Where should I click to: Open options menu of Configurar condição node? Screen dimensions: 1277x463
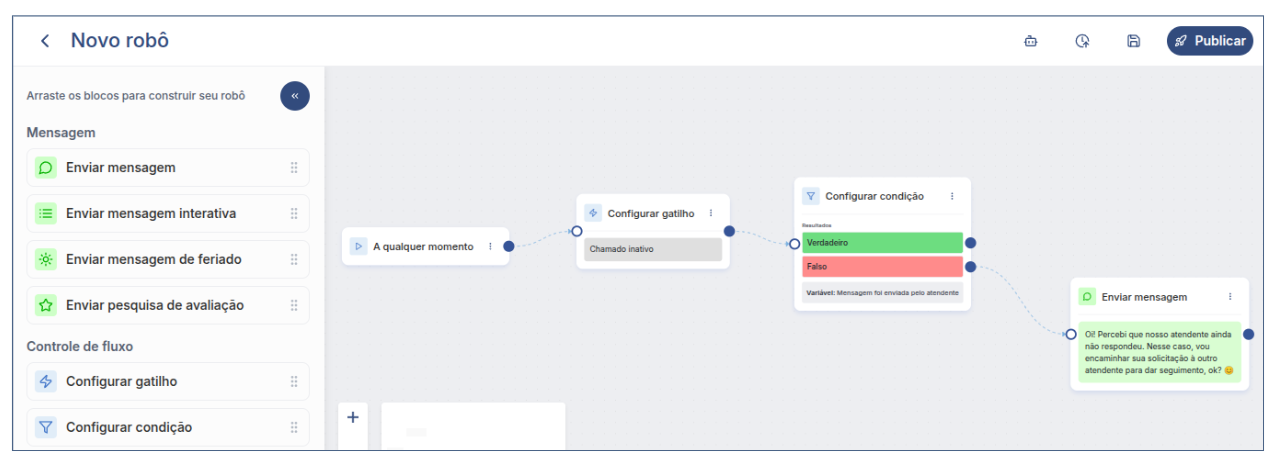tap(952, 196)
